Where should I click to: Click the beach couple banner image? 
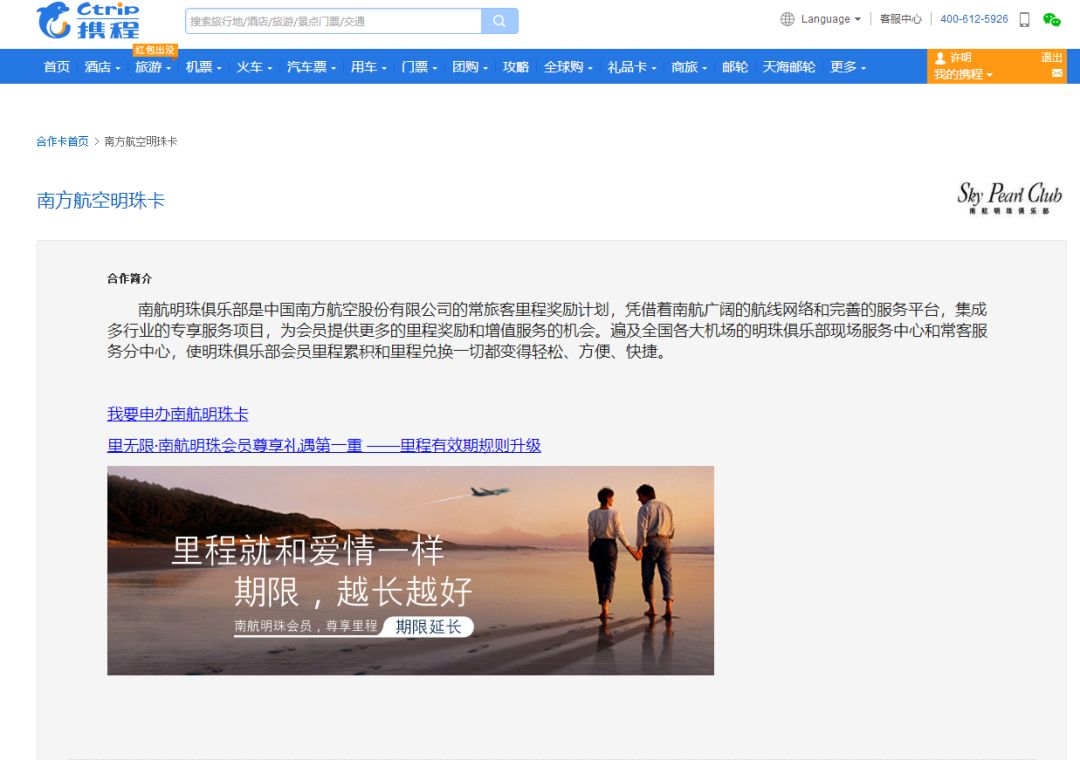point(411,571)
